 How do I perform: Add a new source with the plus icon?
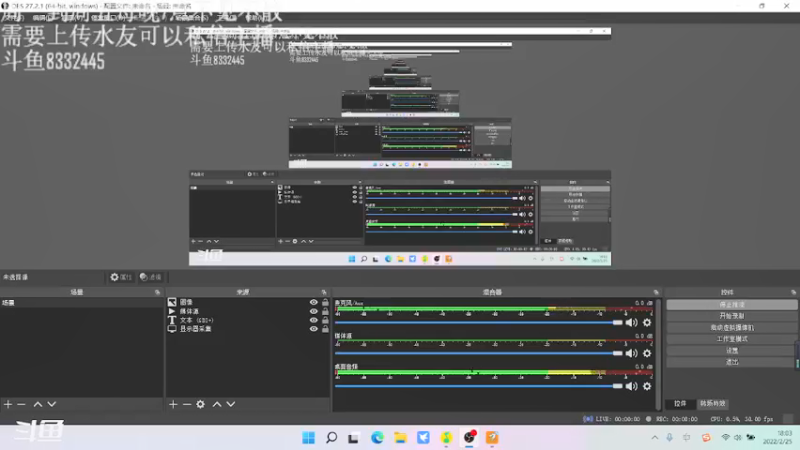173,404
